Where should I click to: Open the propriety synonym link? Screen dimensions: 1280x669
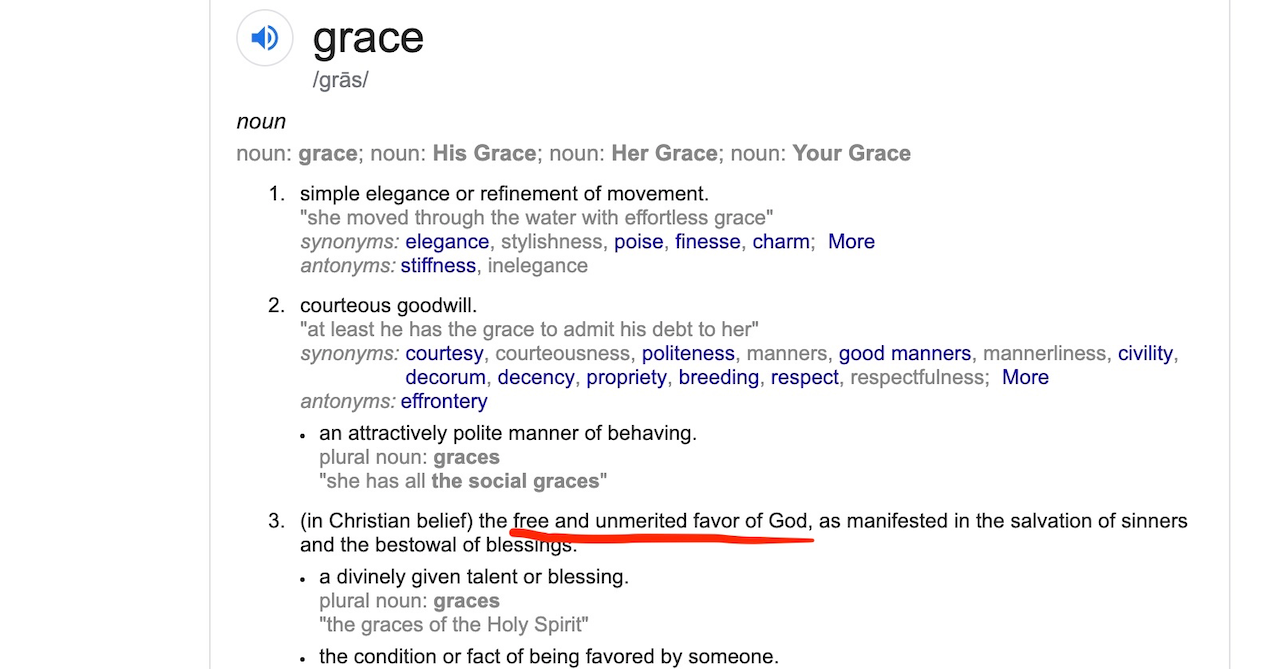(626, 377)
